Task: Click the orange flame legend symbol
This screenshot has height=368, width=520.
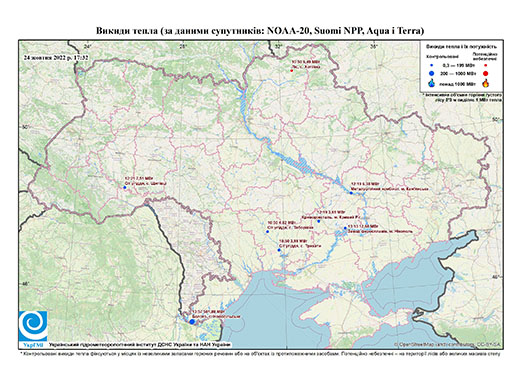Action: click(486, 83)
